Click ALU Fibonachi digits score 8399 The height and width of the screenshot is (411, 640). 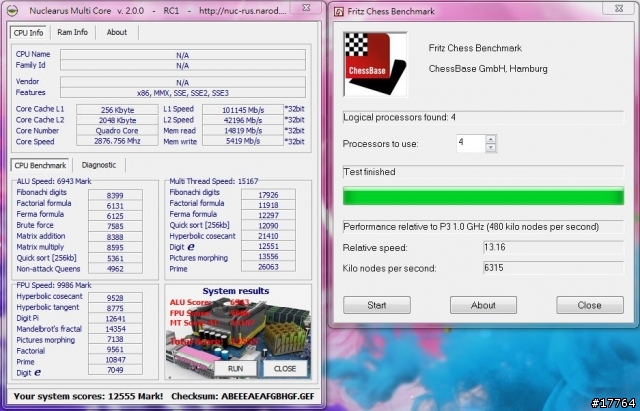[x=115, y=195]
